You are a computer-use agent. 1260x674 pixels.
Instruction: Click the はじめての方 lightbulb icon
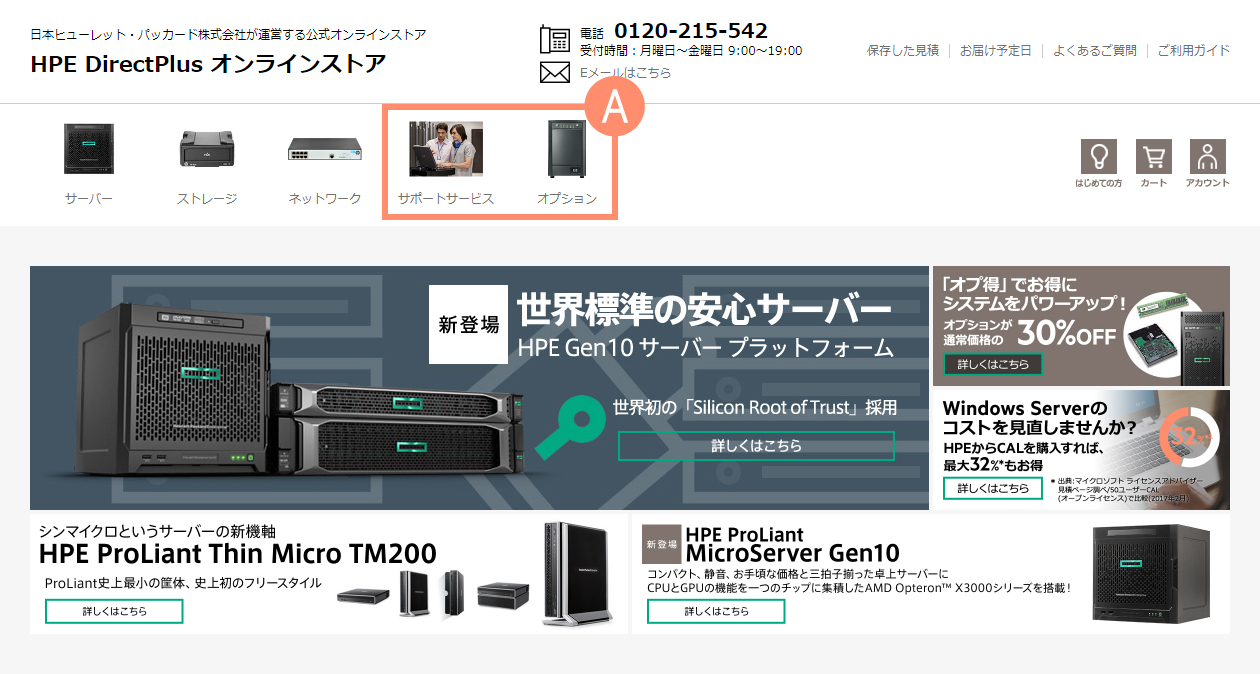tap(1098, 157)
